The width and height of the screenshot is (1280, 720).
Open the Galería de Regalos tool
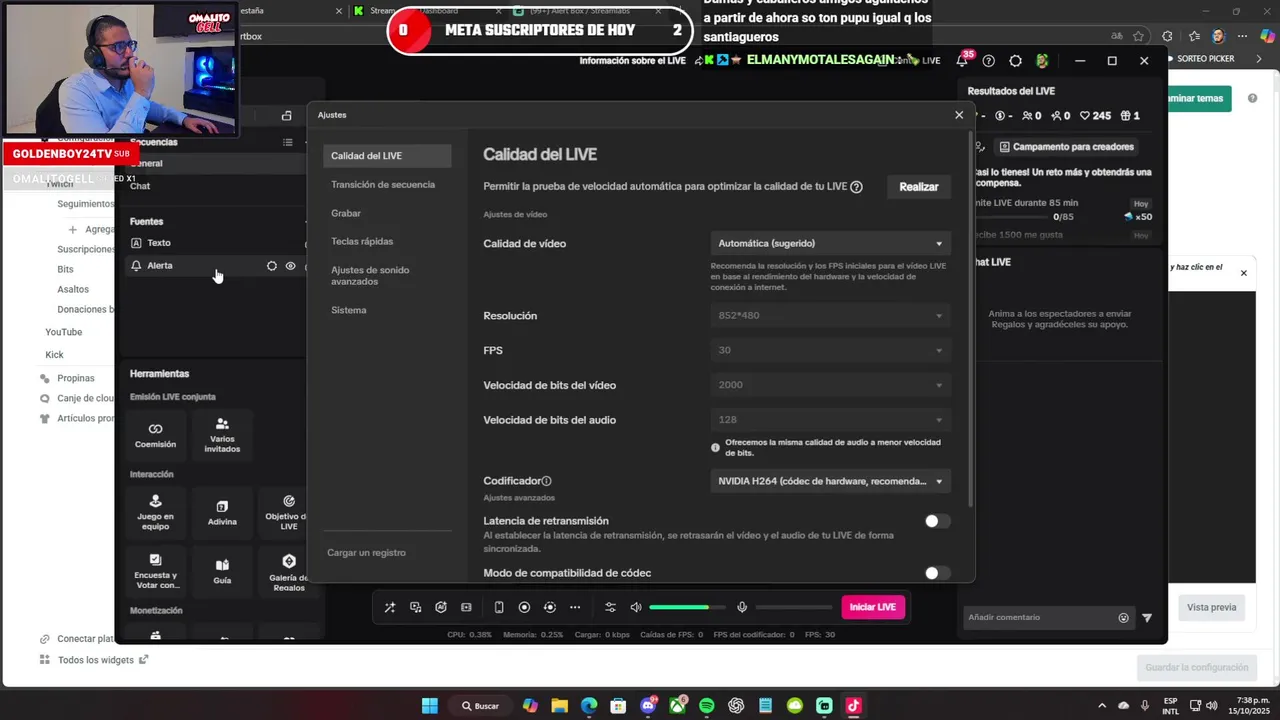point(289,570)
